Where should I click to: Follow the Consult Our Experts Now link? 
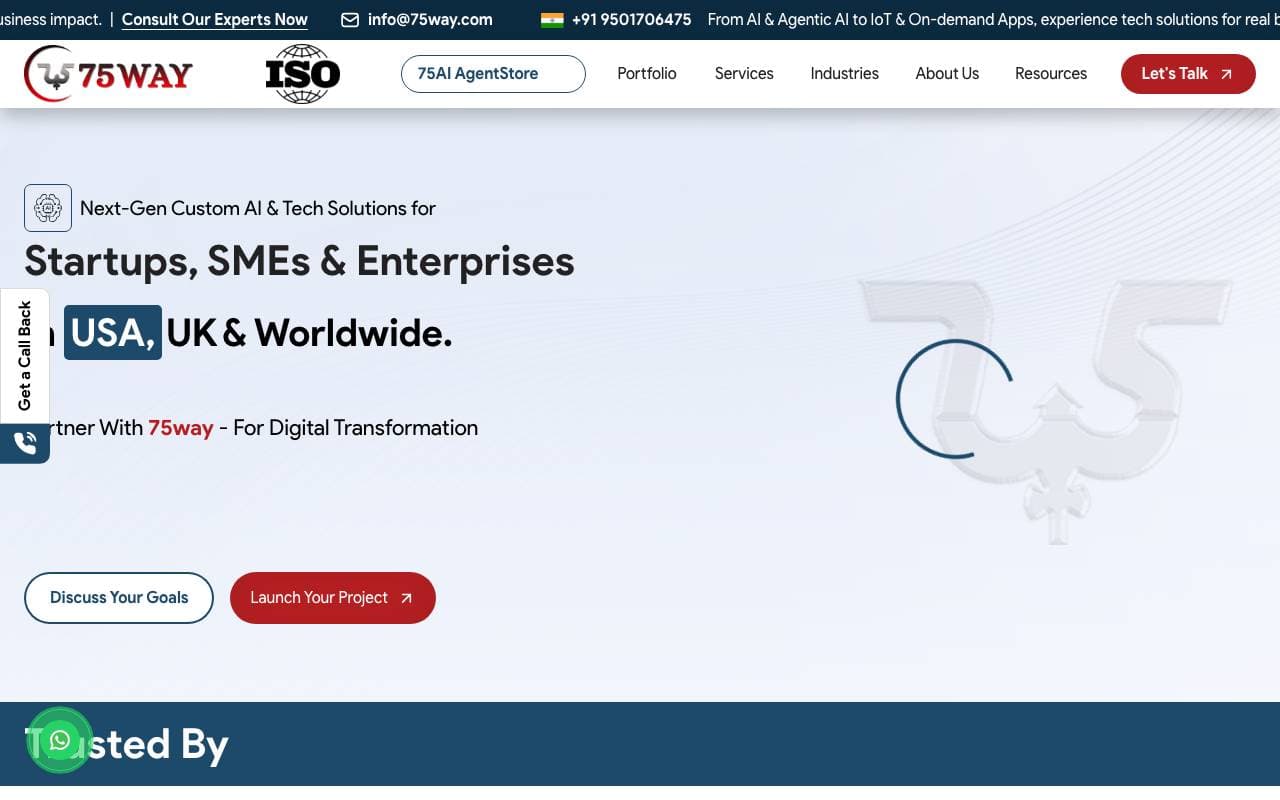(215, 20)
